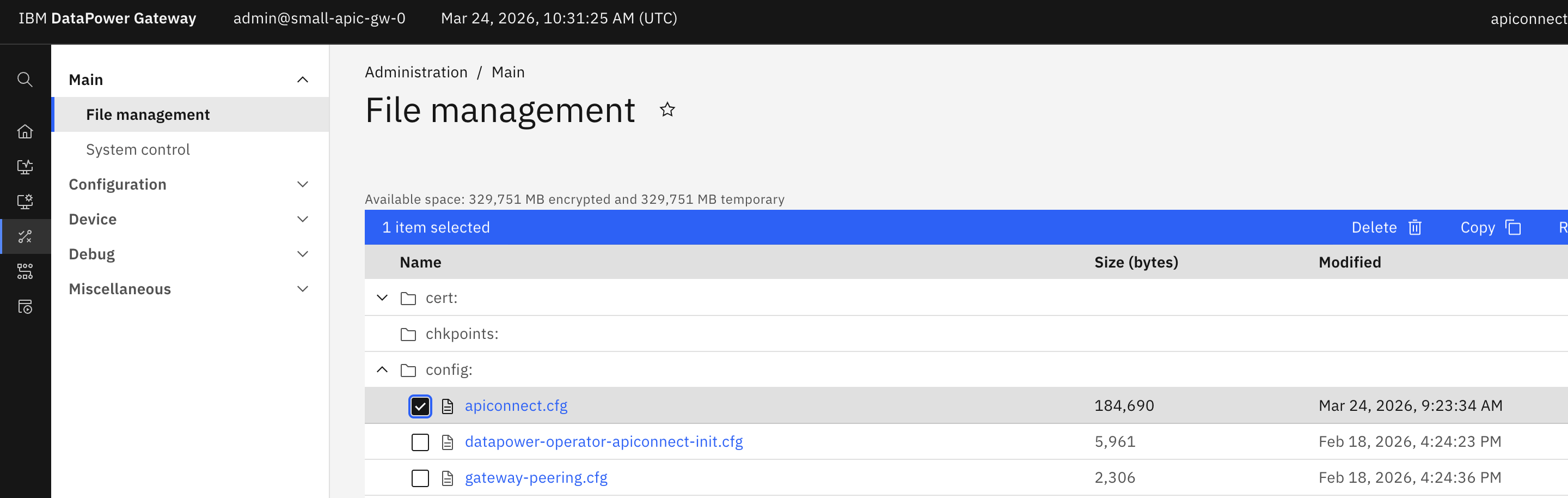
Task: Click the Copy button in selection bar
Action: coord(1479,227)
